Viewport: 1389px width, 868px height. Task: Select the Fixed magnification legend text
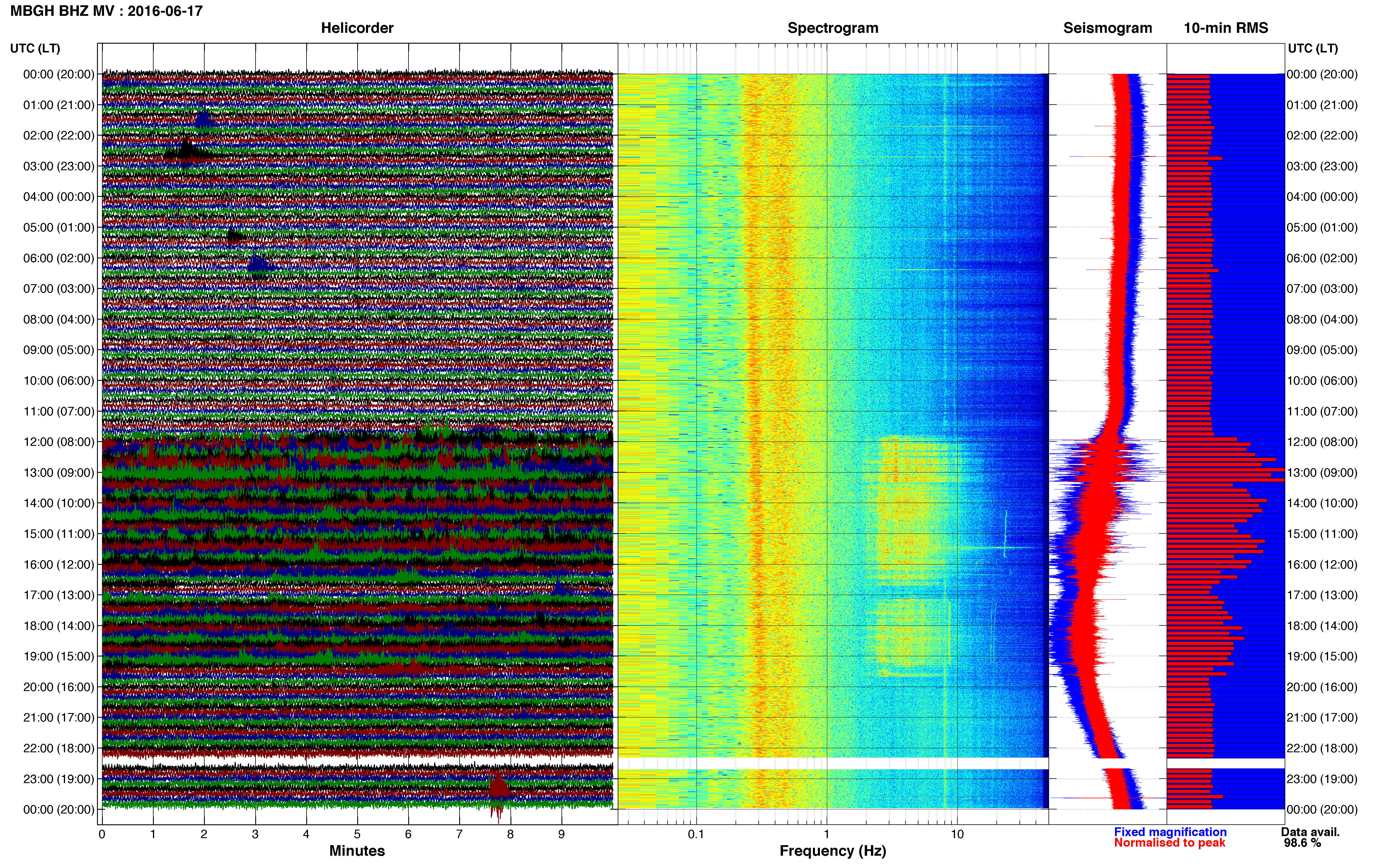pos(1170,832)
